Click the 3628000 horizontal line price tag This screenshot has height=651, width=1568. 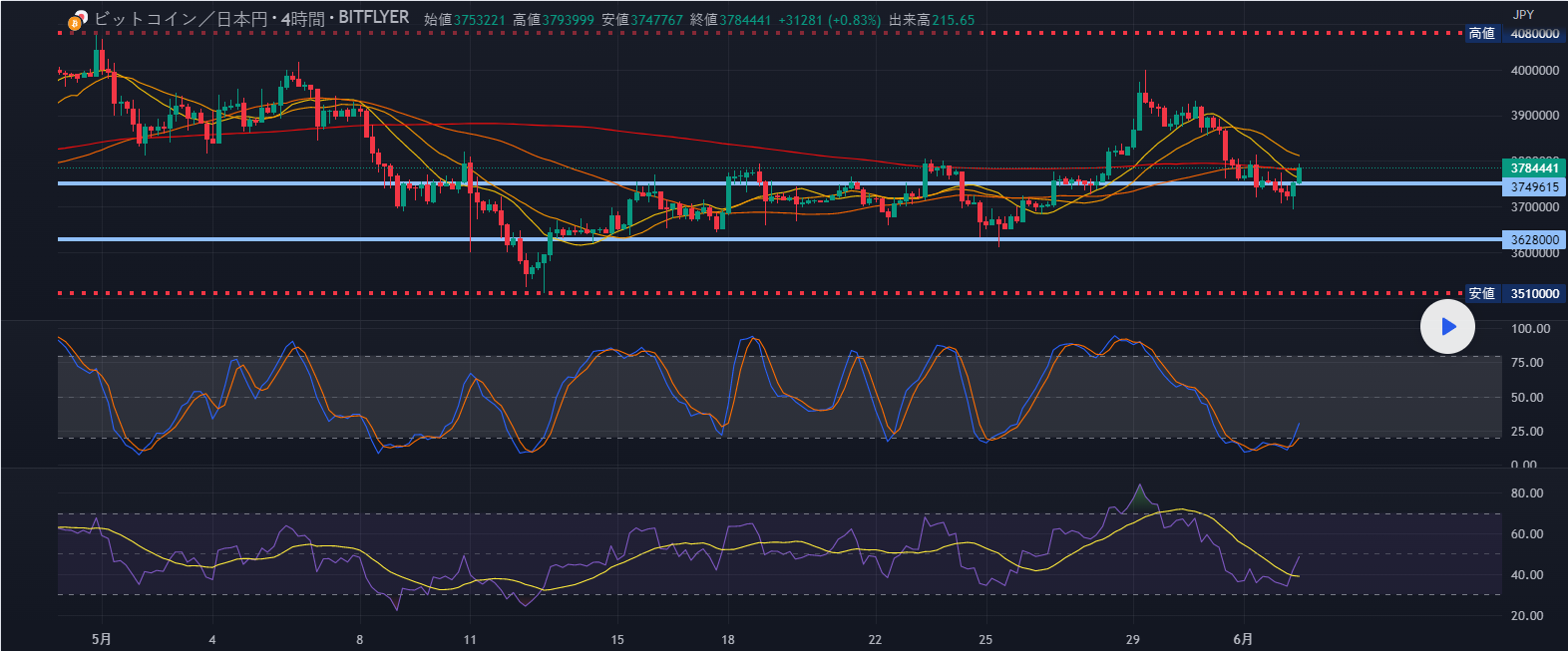pos(1534,240)
